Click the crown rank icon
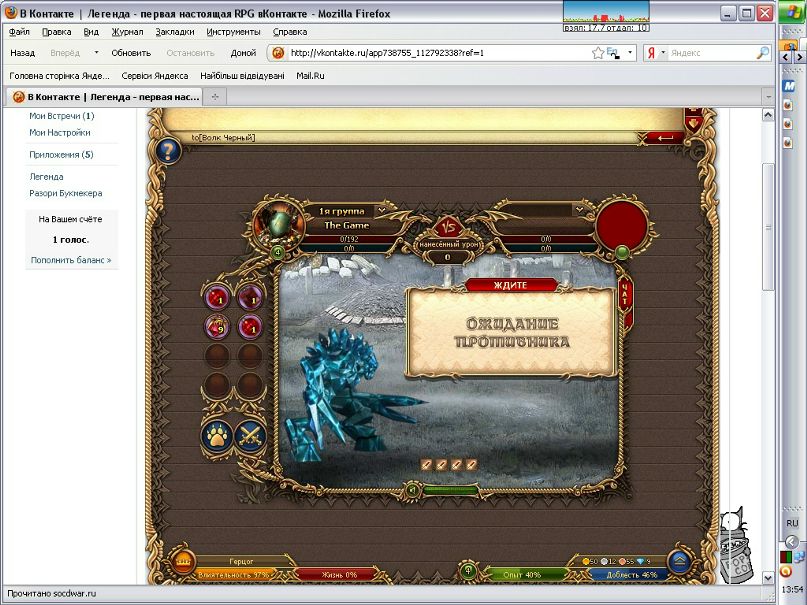Viewport: 807px width, 605px height. (182, 561)
